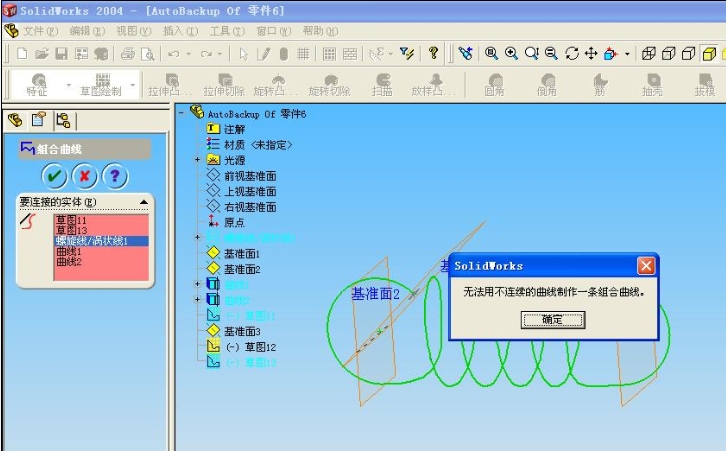Open the view orientation dropdown arrow

(627, 54)
